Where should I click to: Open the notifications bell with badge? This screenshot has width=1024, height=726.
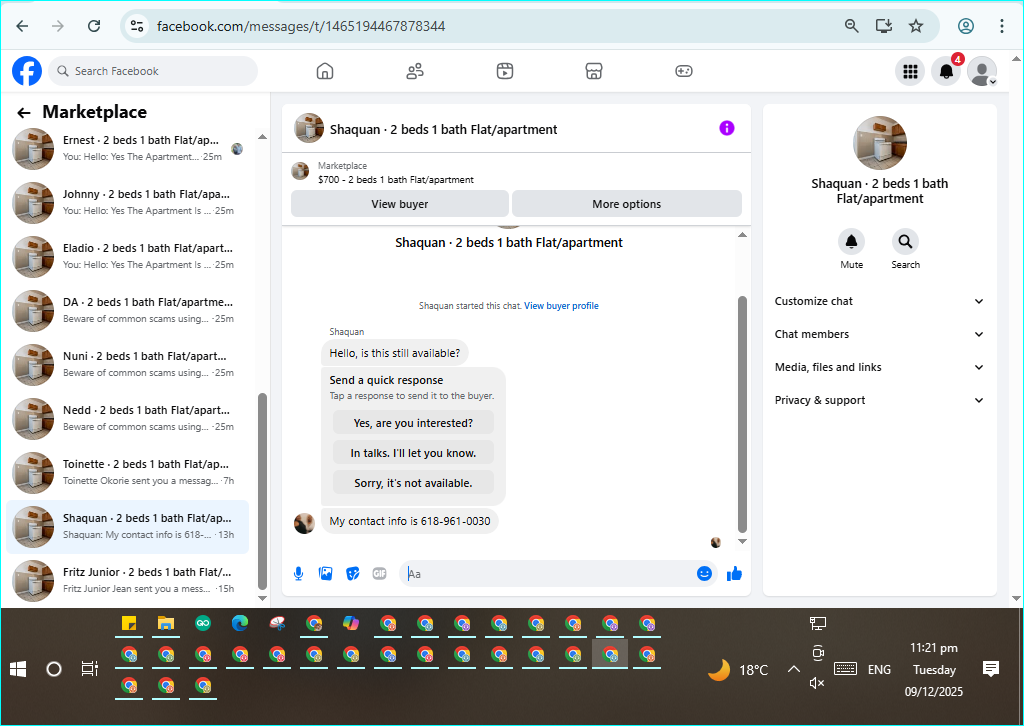[x=946, y=71]
